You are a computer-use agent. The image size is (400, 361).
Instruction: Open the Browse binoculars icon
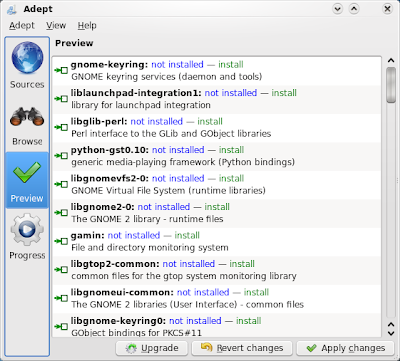[27, 117]
